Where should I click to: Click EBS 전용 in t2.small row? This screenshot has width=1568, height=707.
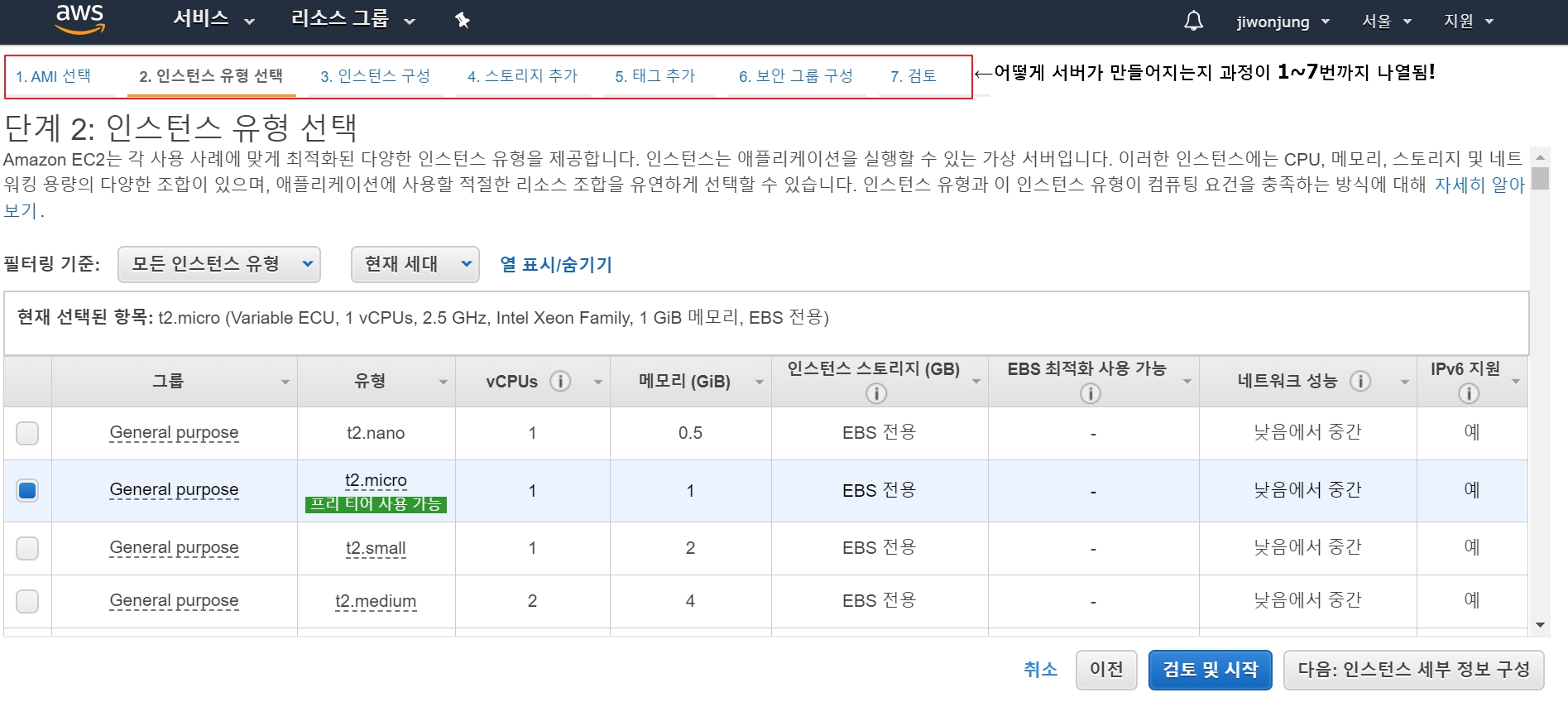pos(879,548)
